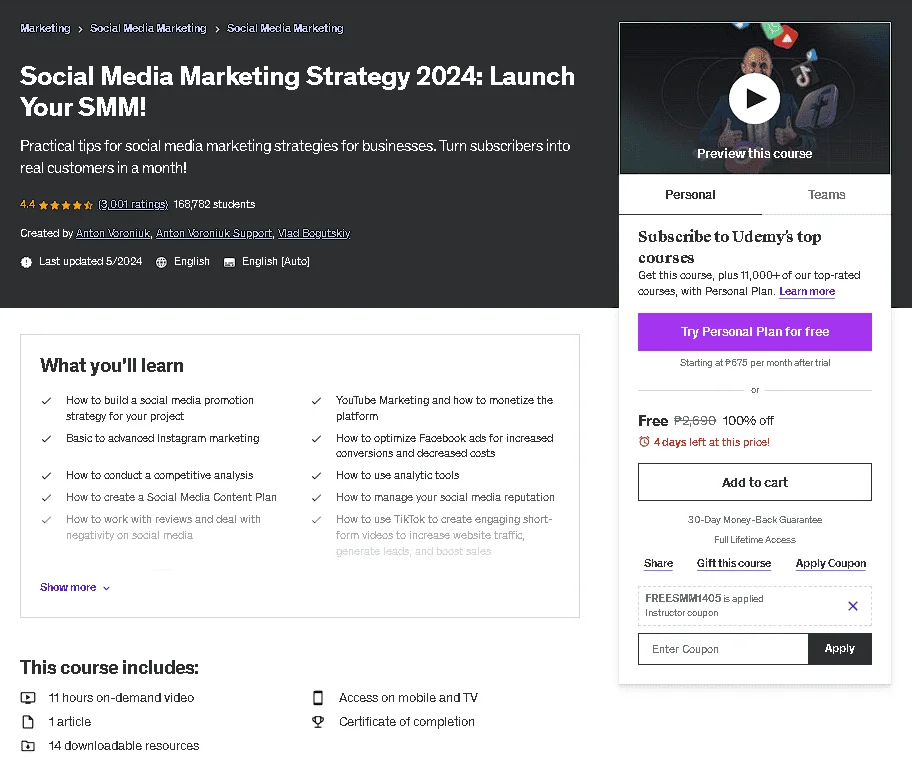Click the What you'll learn heading
Viewport: 912px width, 782px height.
coord(112,365)
